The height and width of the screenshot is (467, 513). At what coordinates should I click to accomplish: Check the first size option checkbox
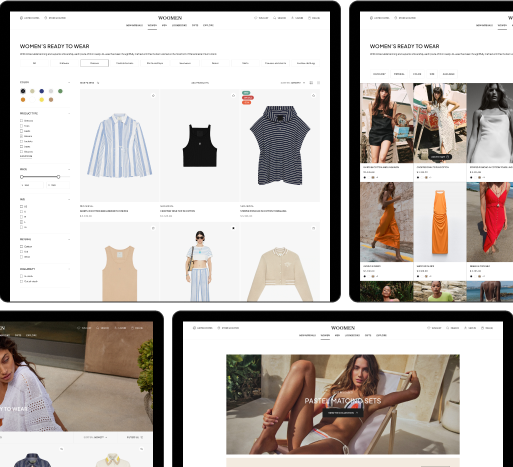[21, 207]
